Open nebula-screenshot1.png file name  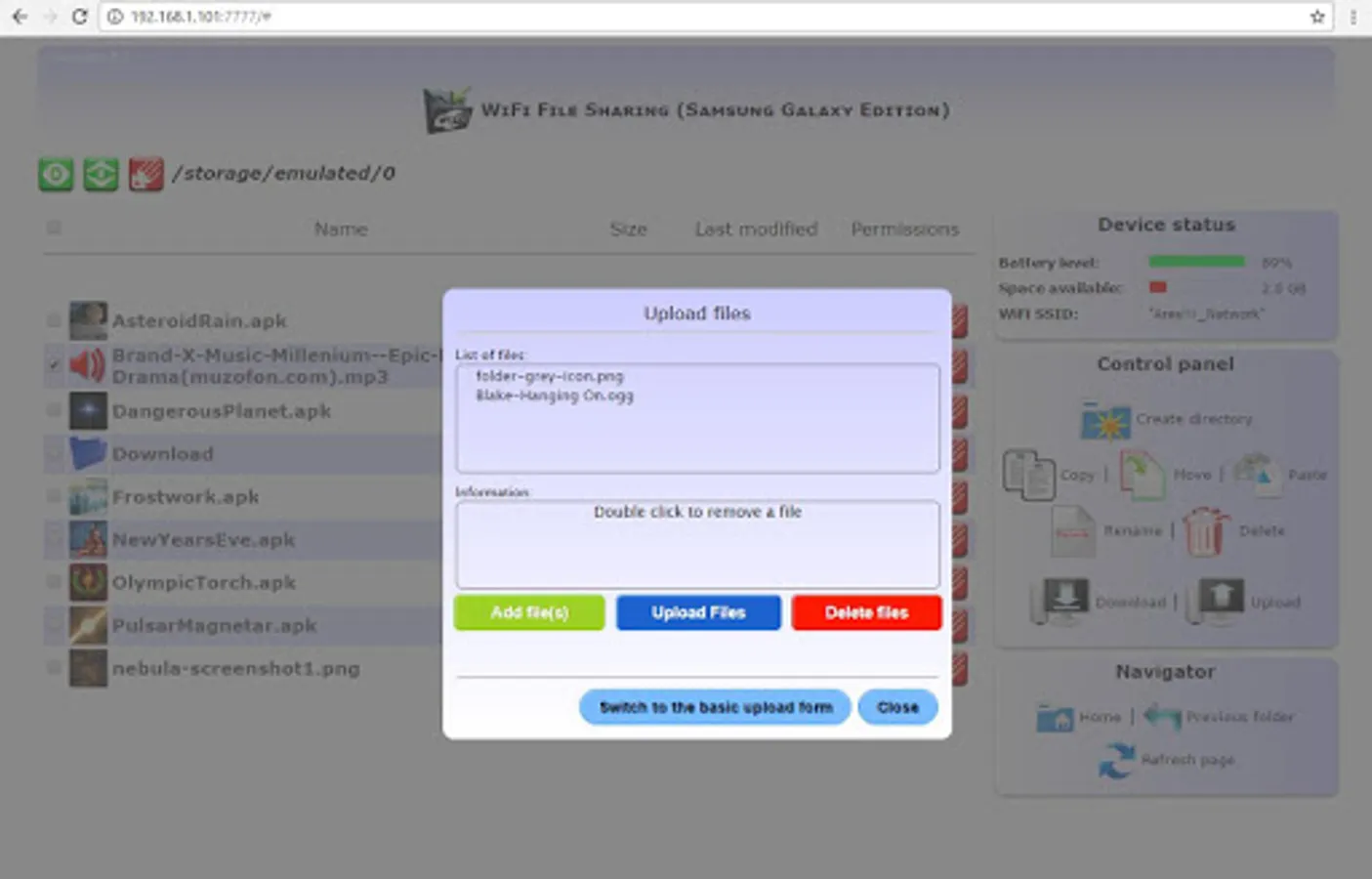(236, 668)
